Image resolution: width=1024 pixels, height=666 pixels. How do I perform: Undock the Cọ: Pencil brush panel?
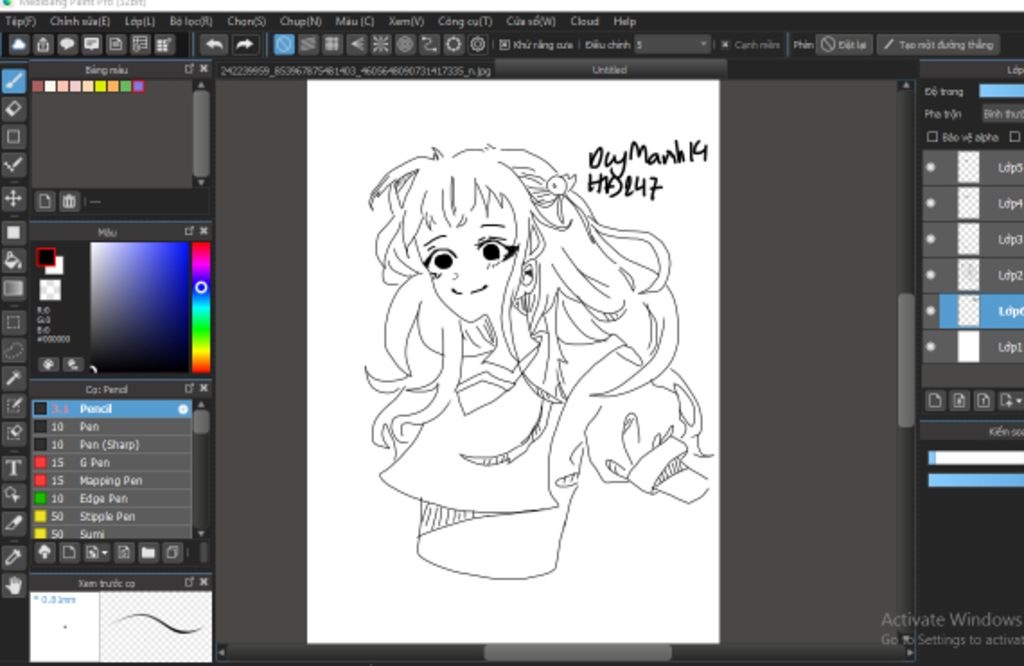pos(189,388)
